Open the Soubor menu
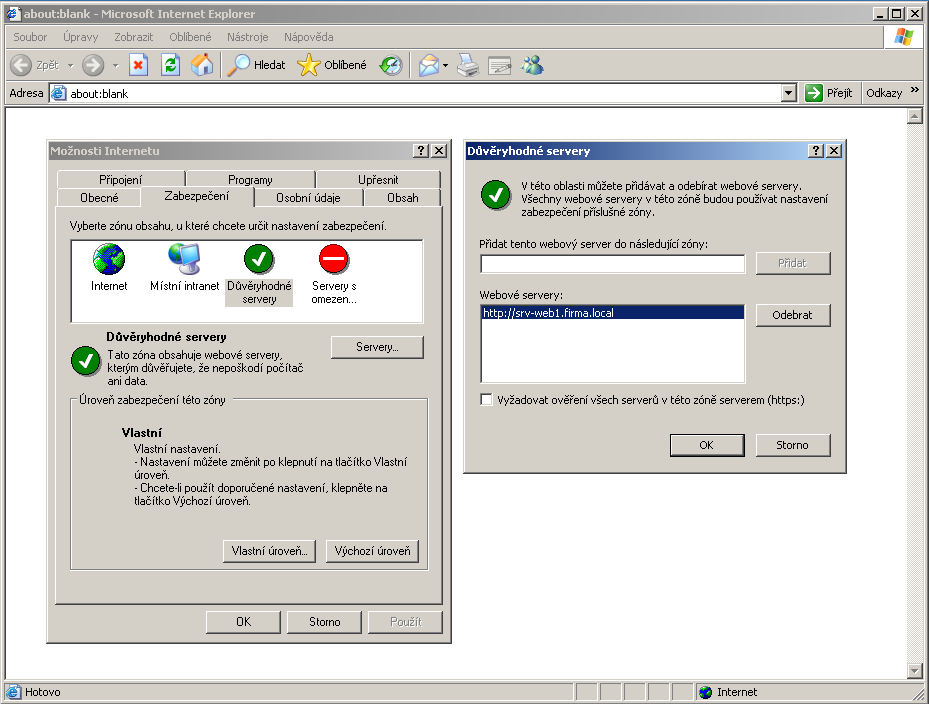Screen dimensions: 929x704 coord(30,37)
